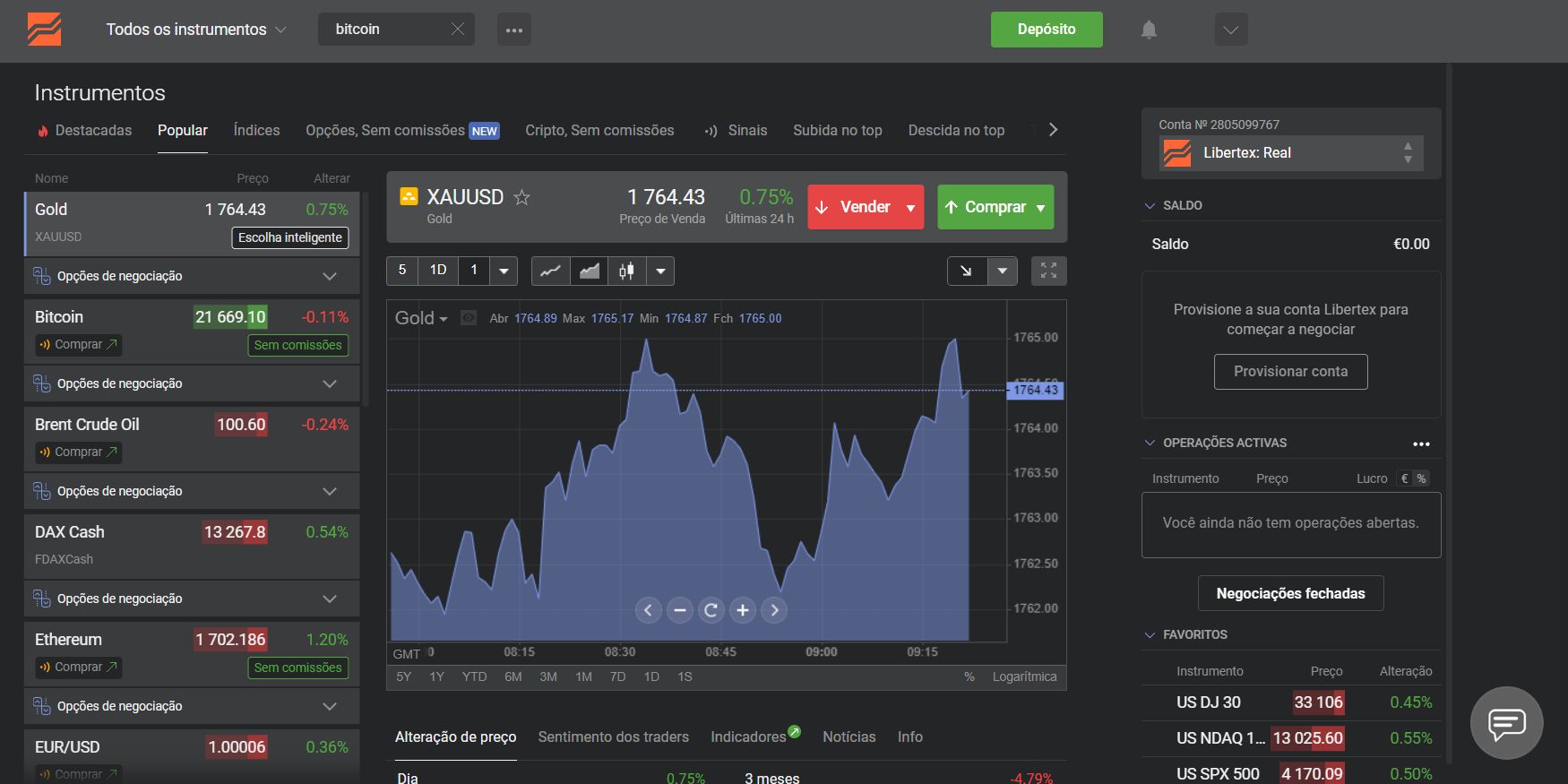
Task: Click the green Depósito button
Action: (1047, 30)
